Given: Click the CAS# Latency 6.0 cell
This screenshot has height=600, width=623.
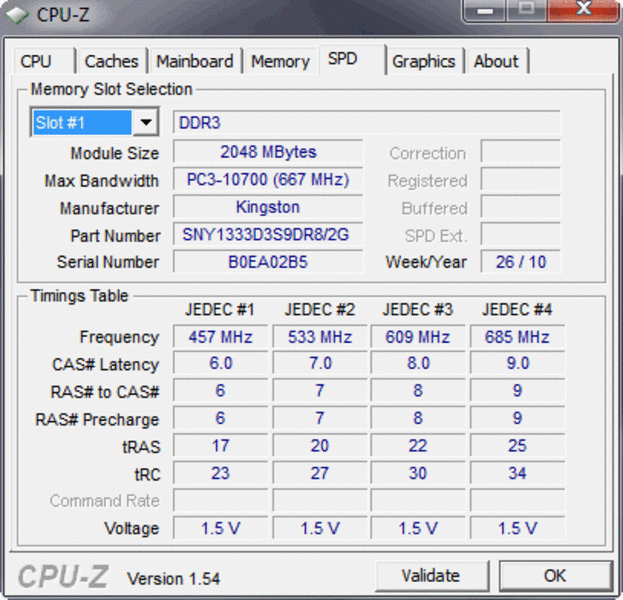Looking at the screenshot, I should pyautogui.click(x=221, y=363).
